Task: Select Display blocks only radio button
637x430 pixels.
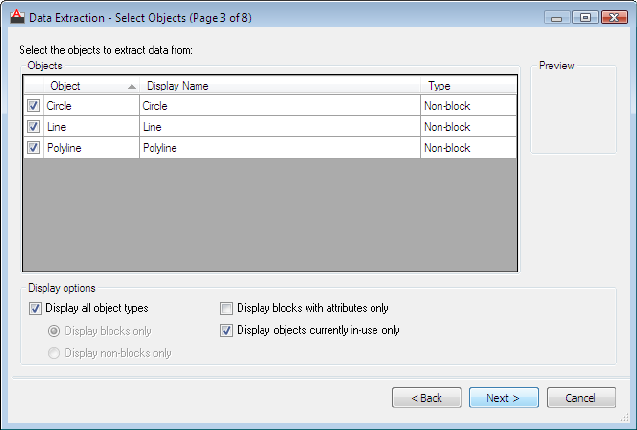Action: point(54,331)
